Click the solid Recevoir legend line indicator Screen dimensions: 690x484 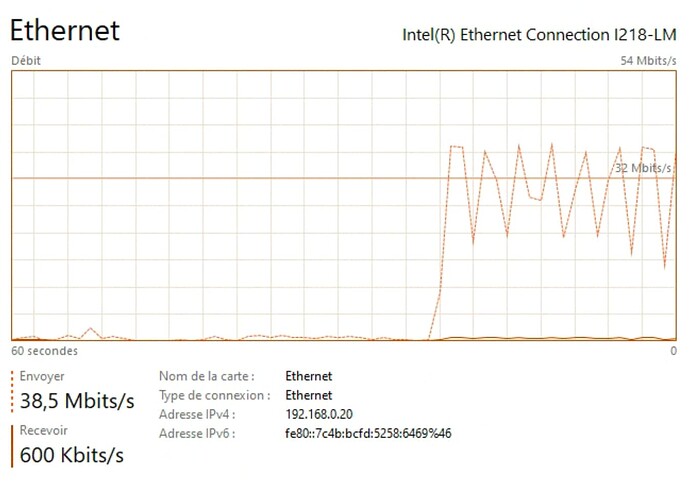(12, 446)
